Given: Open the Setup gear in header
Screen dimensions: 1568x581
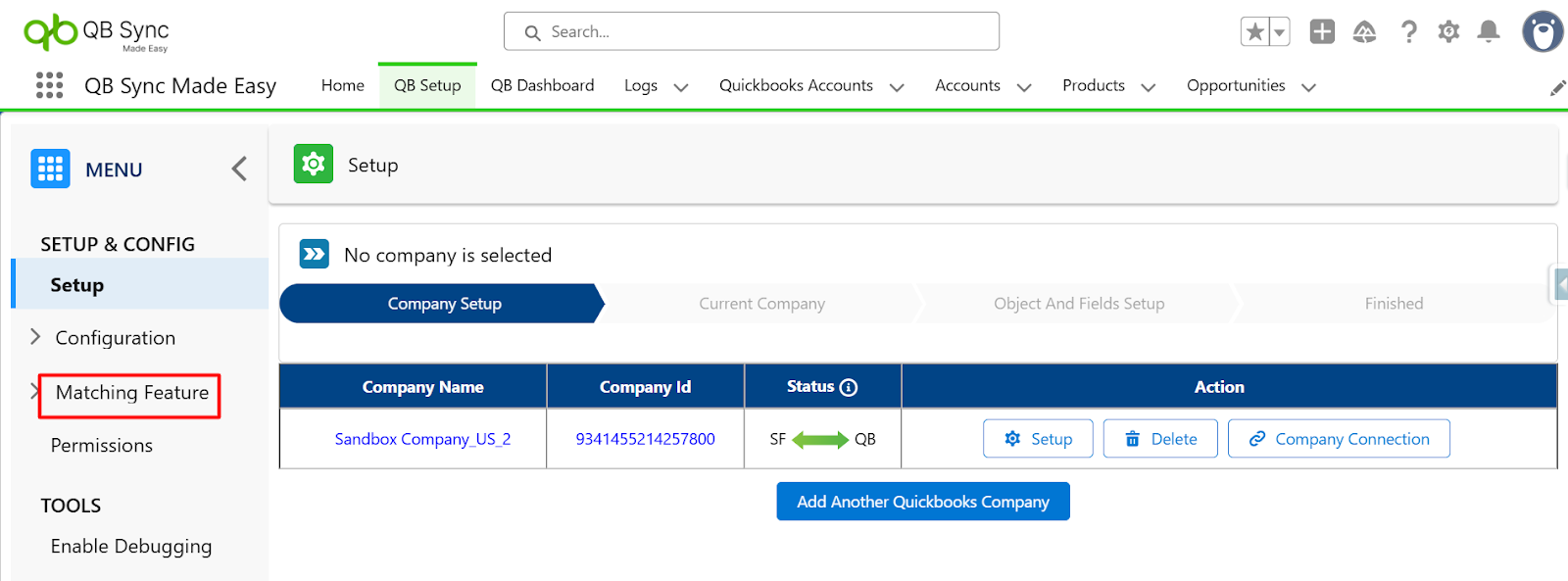Looking at the screenshot, I should [x=1448, y=32].
